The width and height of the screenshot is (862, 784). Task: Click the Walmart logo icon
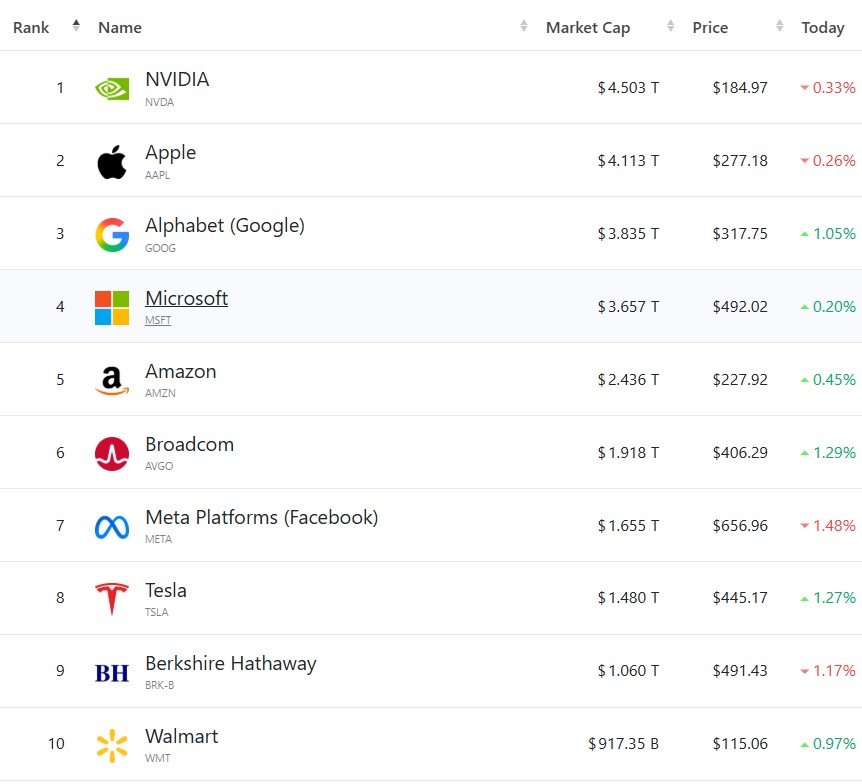pos(112,745)
